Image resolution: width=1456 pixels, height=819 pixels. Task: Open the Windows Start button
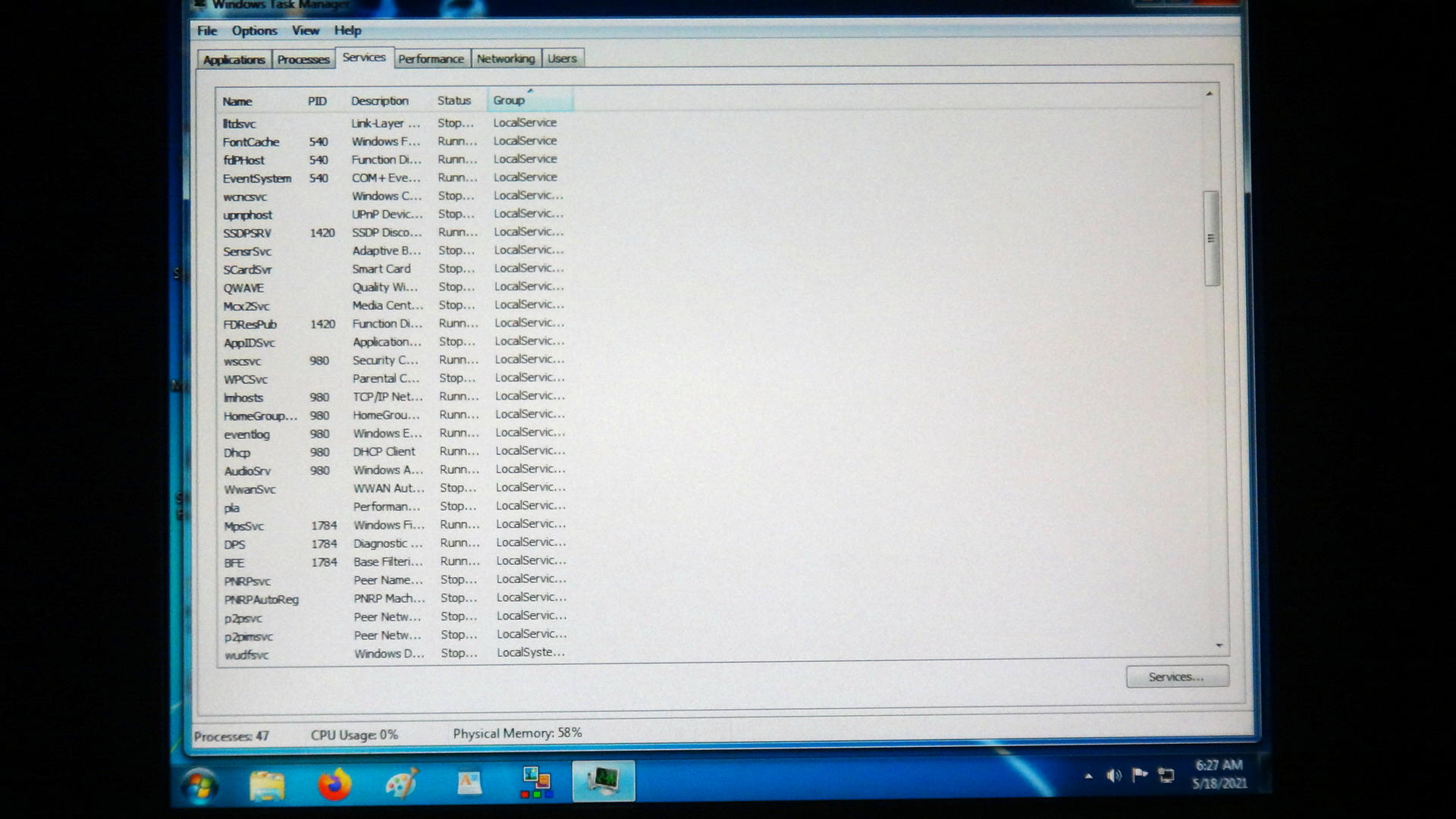(200, 785)
